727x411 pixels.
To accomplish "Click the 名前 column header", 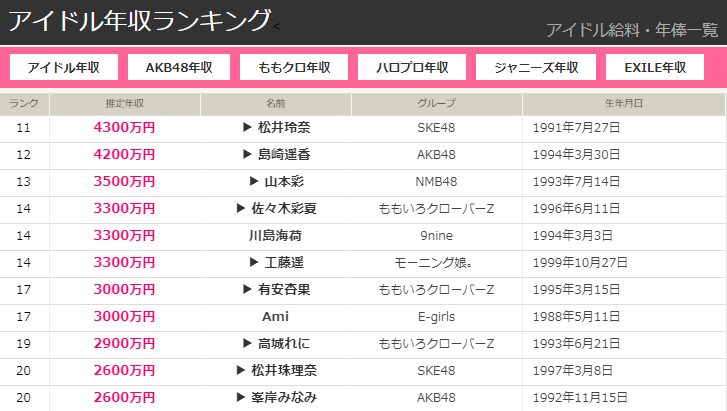I will pyautogui.click(x=275, y=103).
